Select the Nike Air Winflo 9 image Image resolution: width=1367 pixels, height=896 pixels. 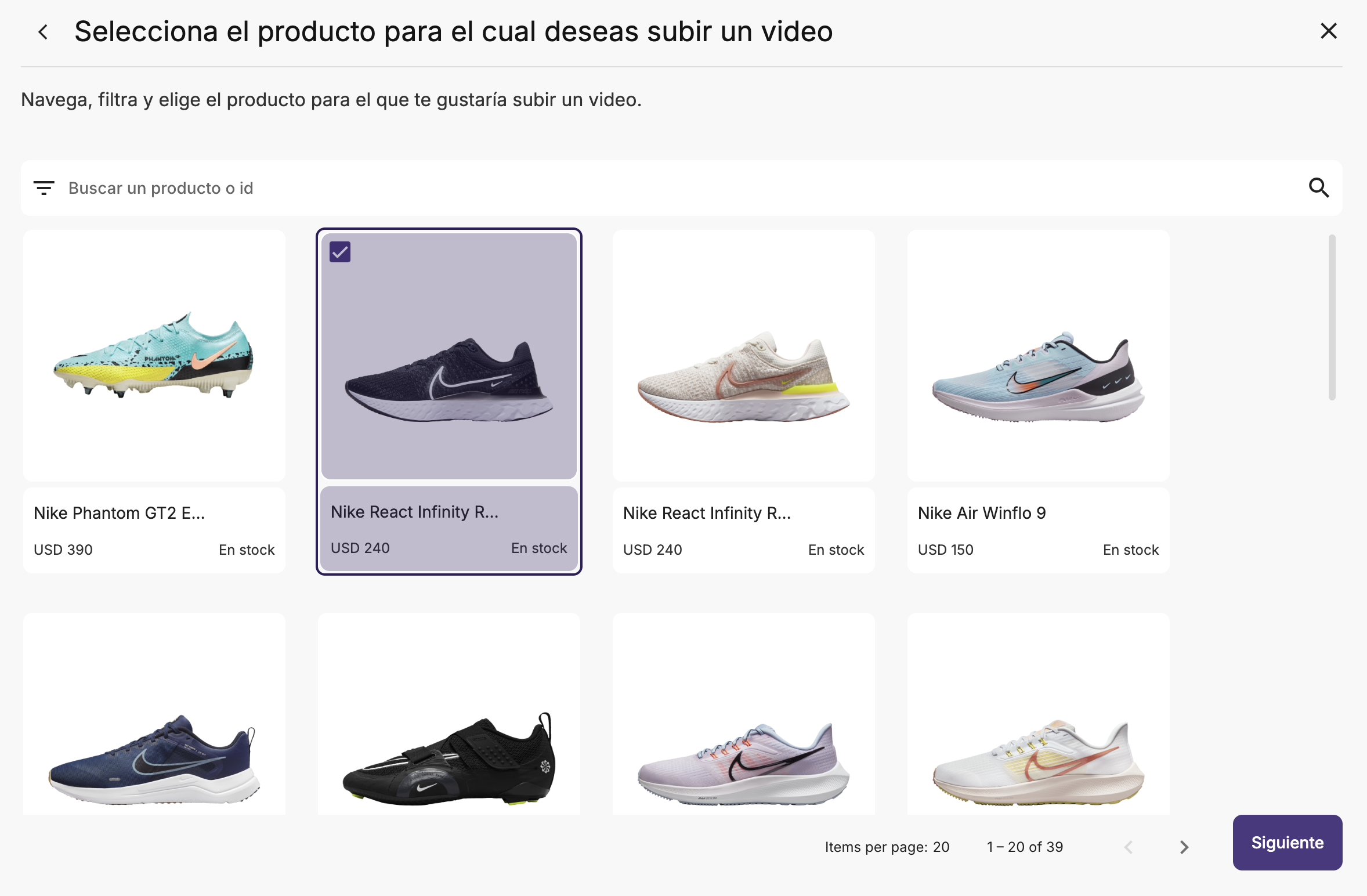pos(1039,355)
